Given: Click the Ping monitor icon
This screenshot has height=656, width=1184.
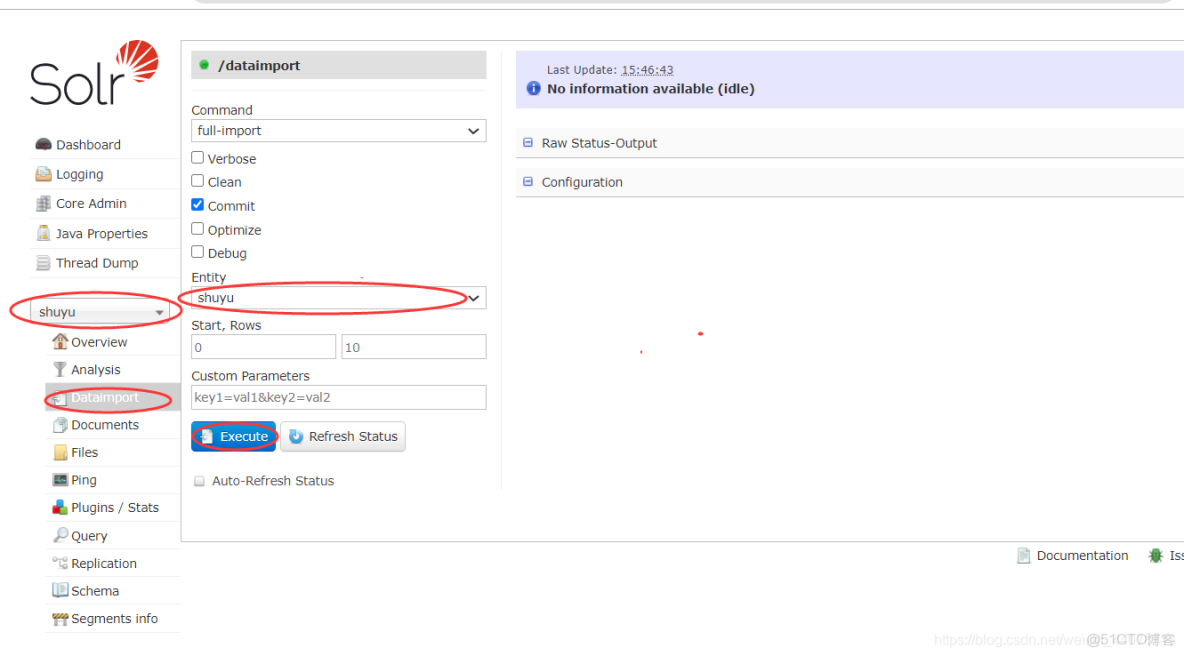Looking at the screenshot, I should [x=60, y=479].
